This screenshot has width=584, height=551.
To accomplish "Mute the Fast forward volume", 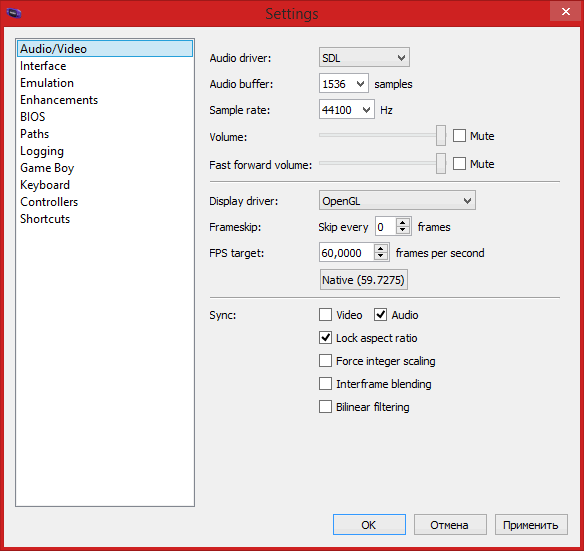I will (x=459, y=164).
